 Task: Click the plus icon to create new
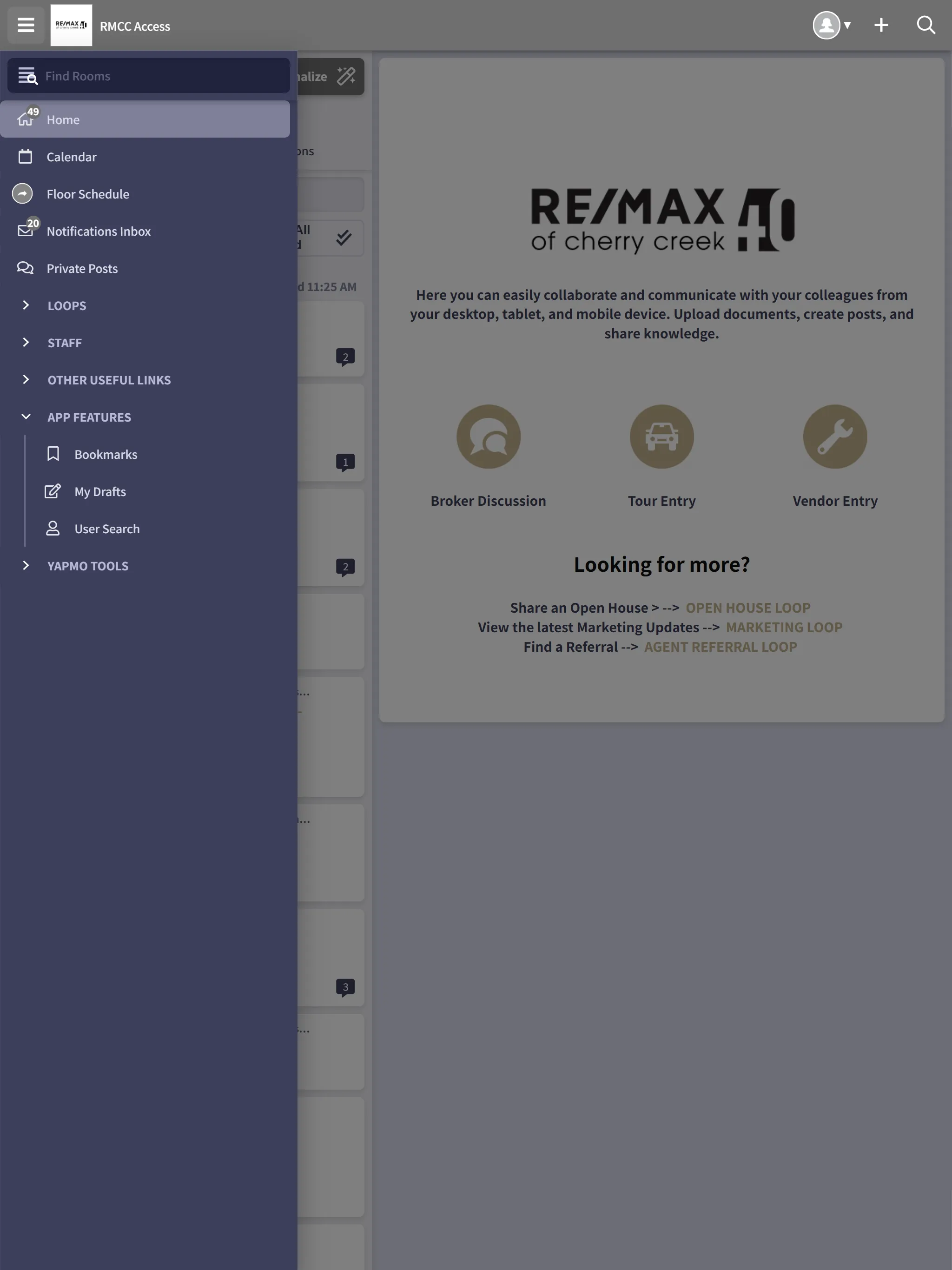point(881,25)
